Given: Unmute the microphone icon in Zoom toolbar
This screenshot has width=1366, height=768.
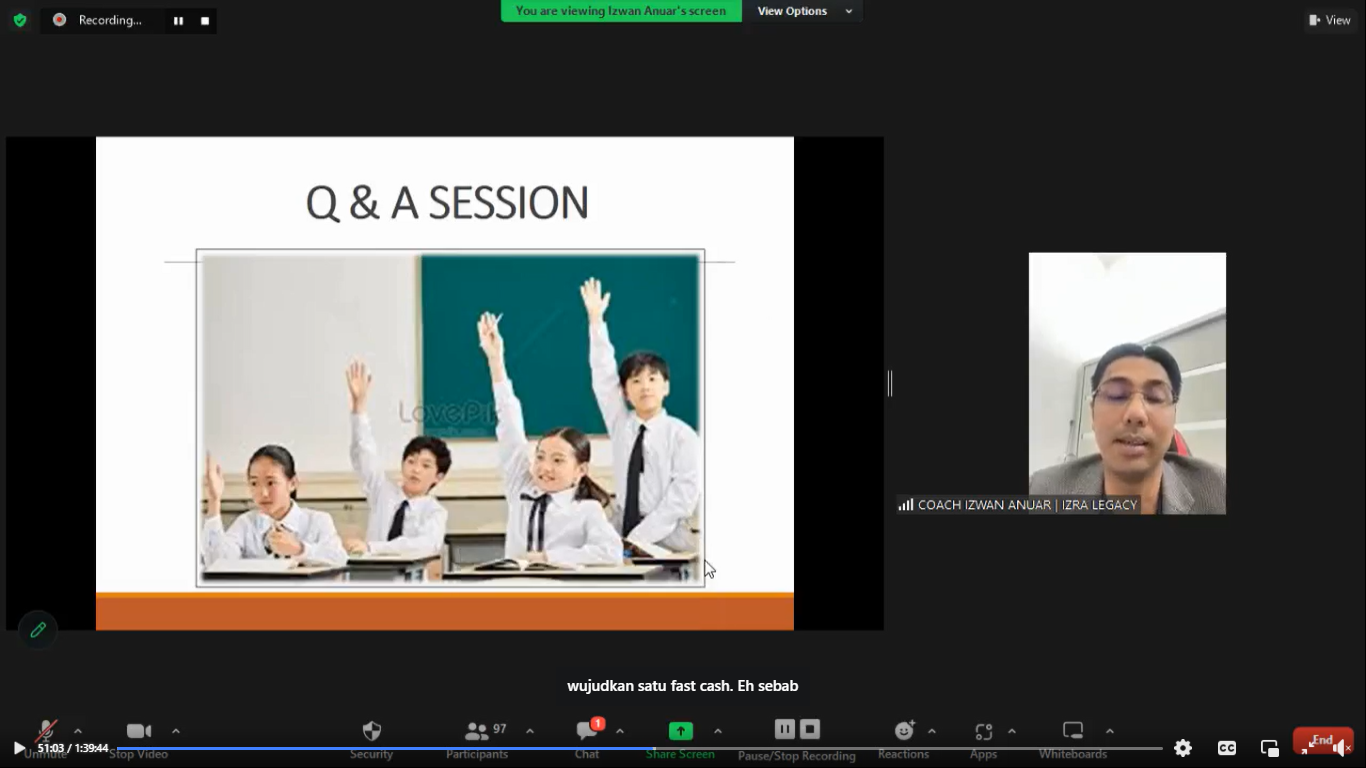Looking at the screenshot, I should click(x=45, y=731).
